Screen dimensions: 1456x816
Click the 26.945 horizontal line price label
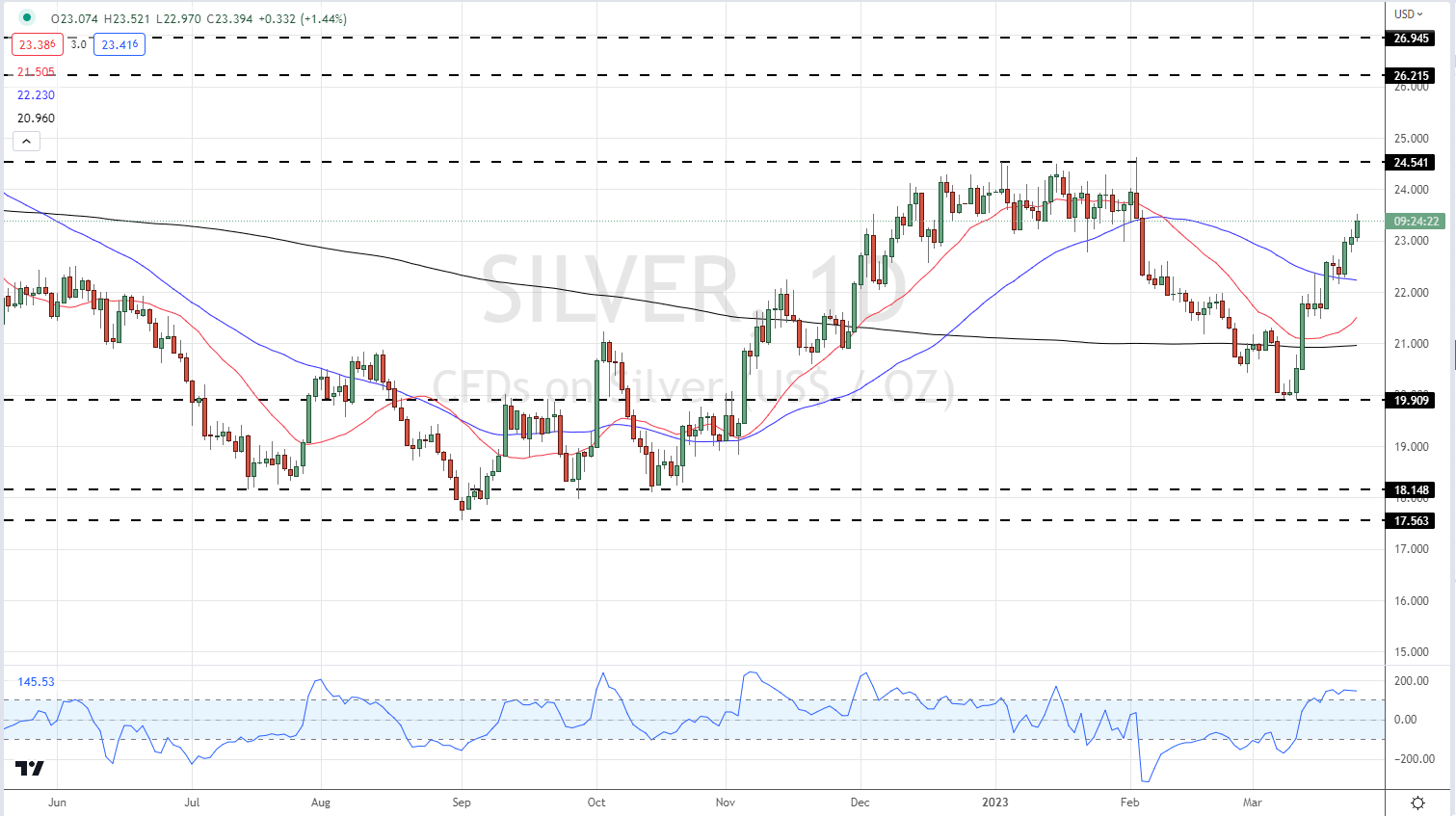(1412, 39)
